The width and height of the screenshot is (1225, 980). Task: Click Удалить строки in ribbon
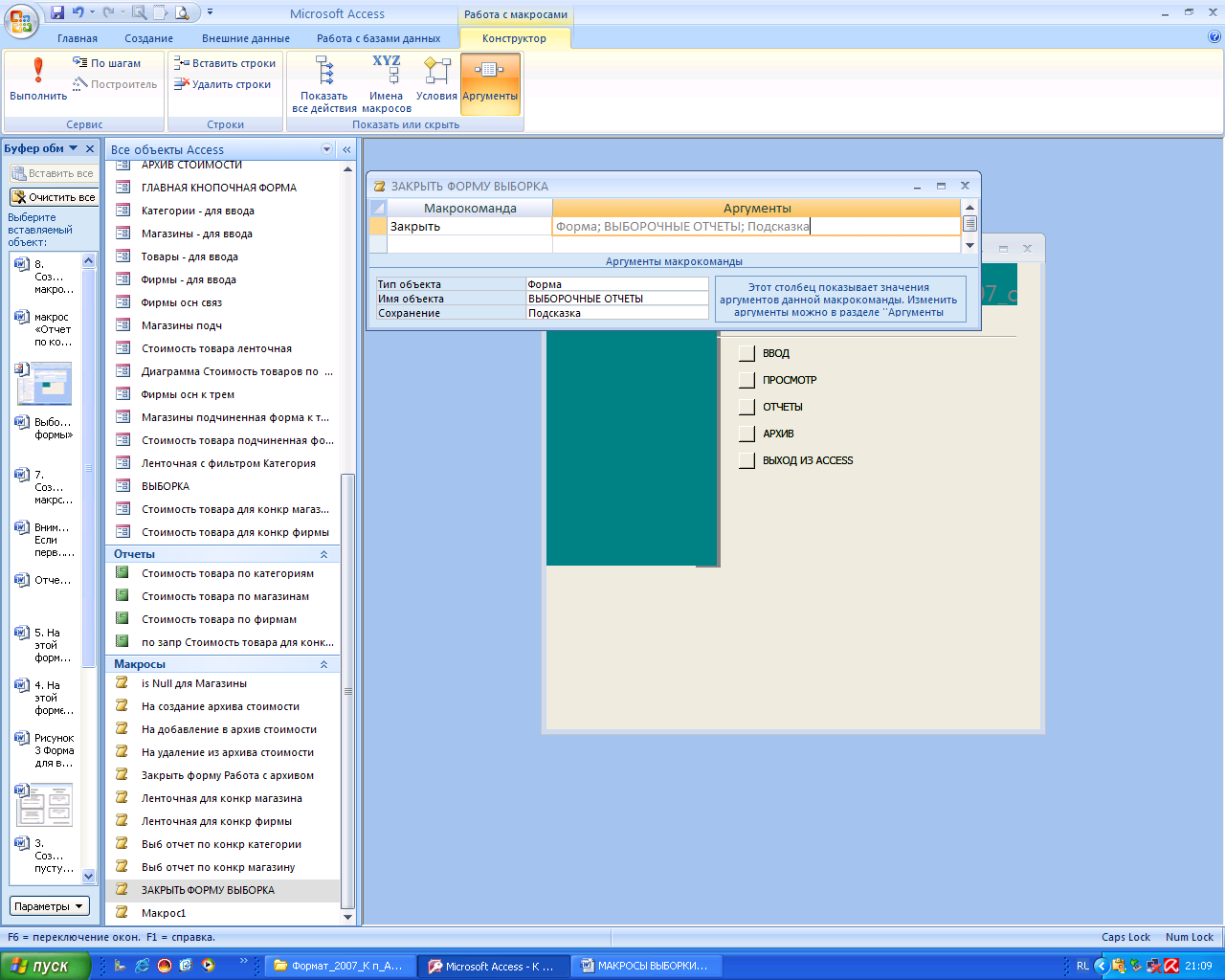[223, 84]
